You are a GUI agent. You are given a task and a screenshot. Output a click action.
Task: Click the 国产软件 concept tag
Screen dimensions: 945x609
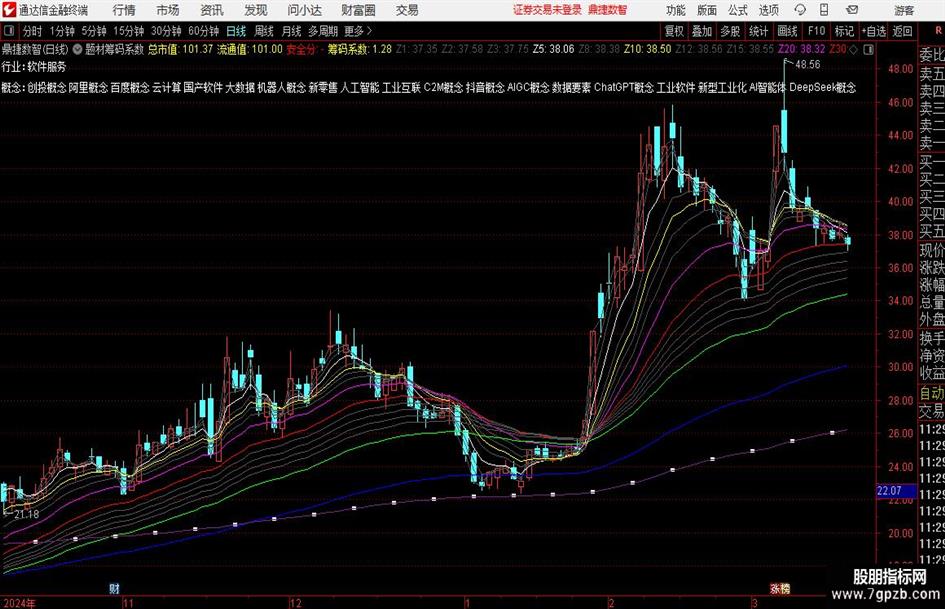click(x=203, y=87)
